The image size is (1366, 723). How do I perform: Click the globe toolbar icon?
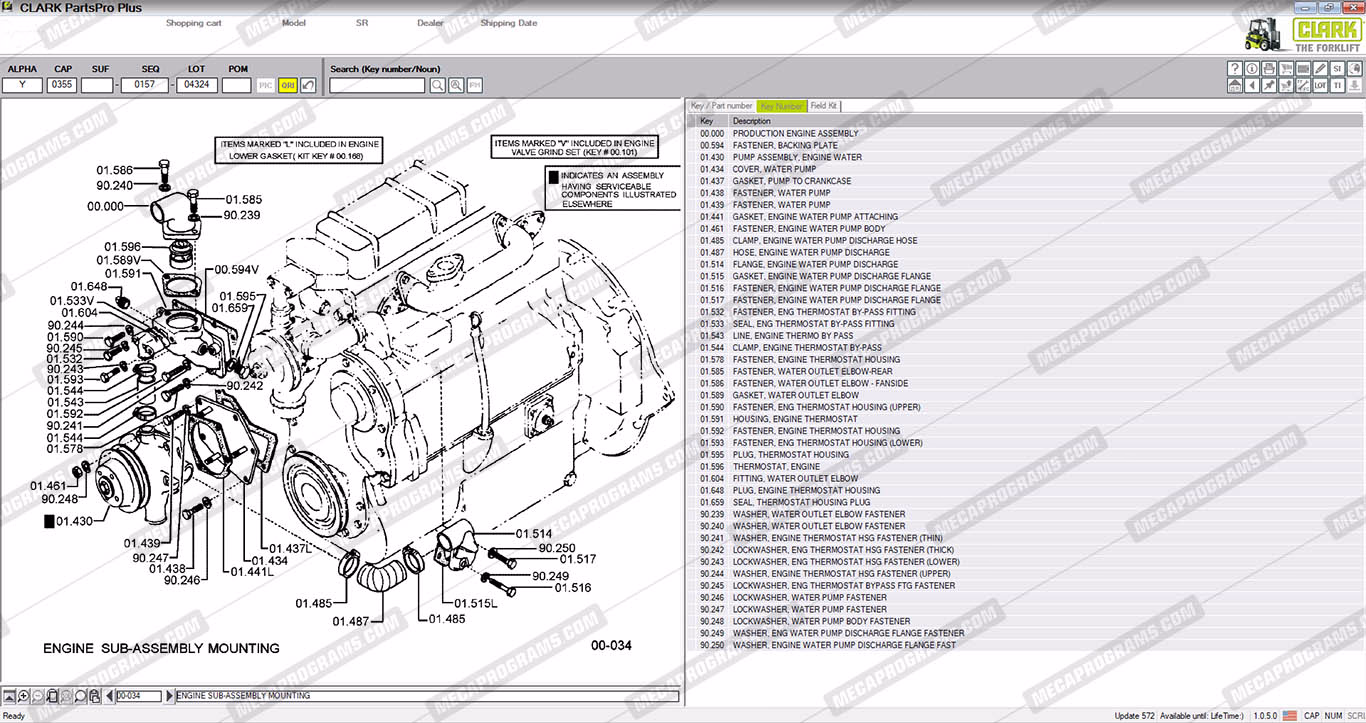(x=1354, y=69)
